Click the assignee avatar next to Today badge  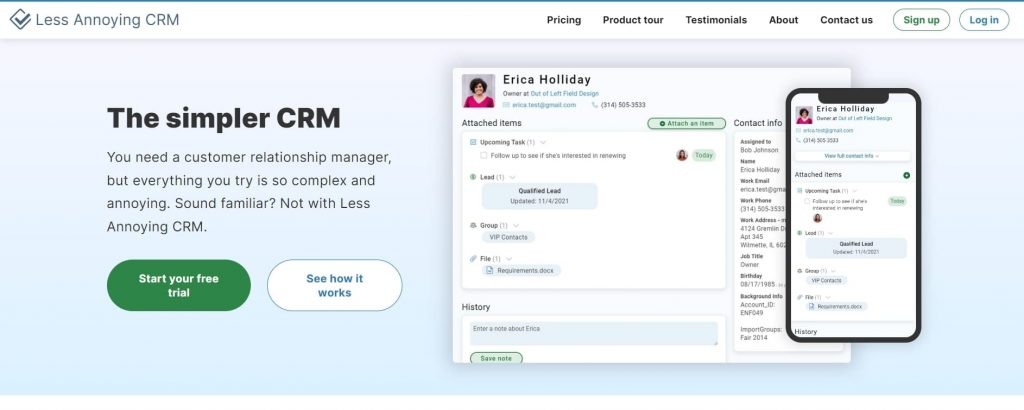[x=682, y=155]
